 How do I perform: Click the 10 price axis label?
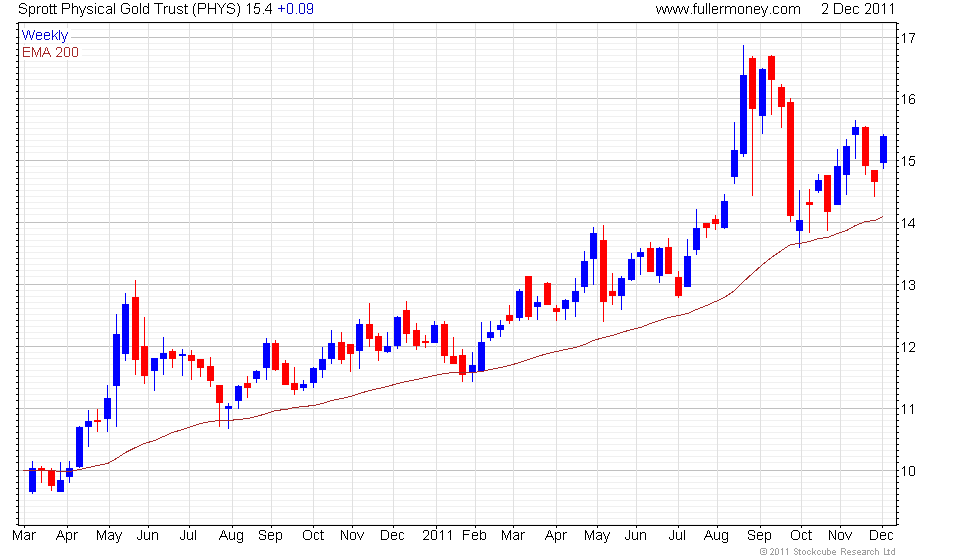pos(908,471)
